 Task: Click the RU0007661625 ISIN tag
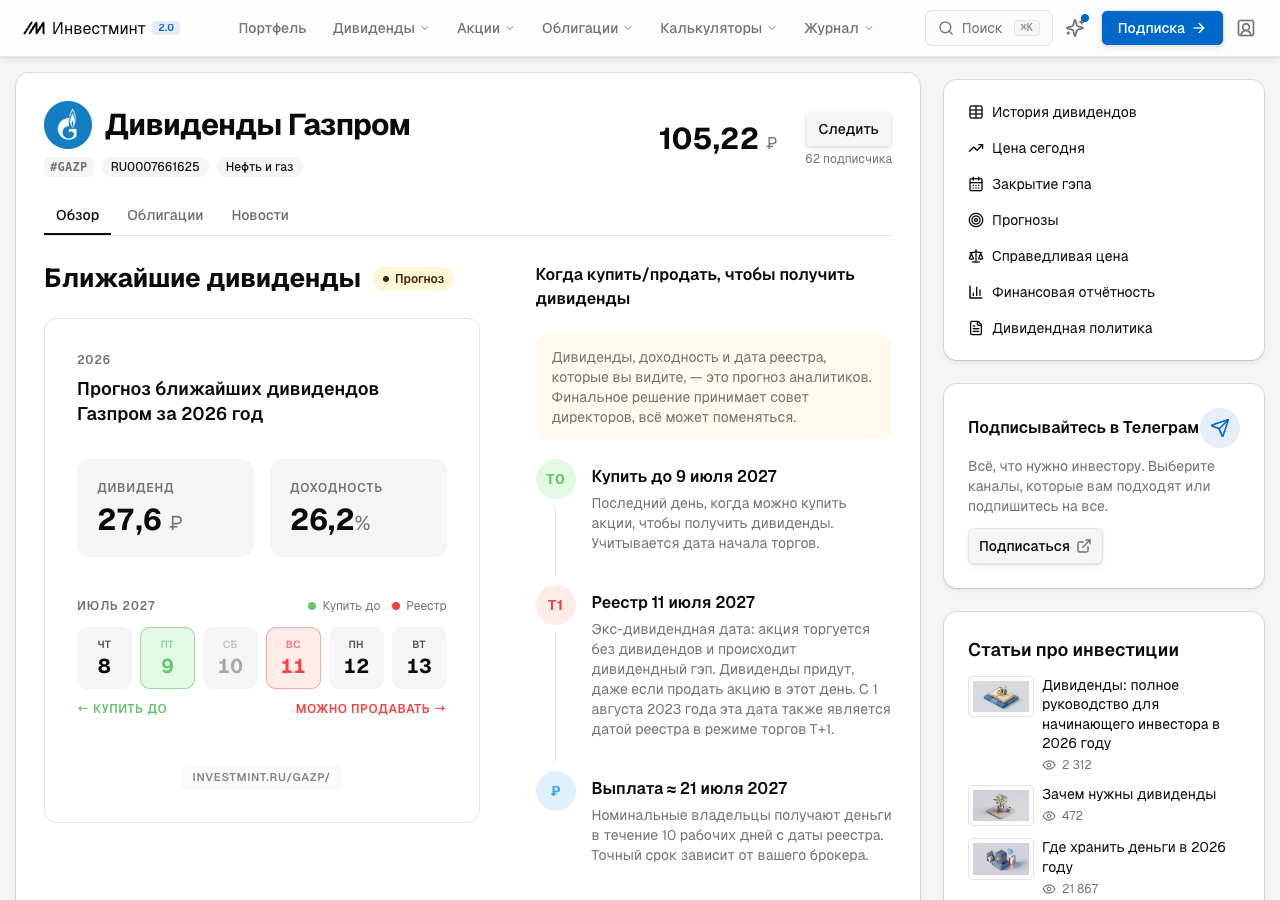coord(155,167)
